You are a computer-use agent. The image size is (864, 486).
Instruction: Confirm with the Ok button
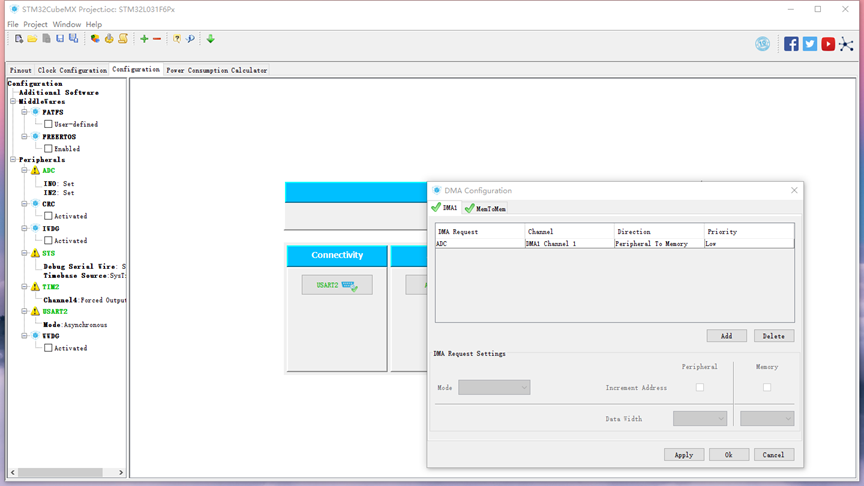click(728, 455)
